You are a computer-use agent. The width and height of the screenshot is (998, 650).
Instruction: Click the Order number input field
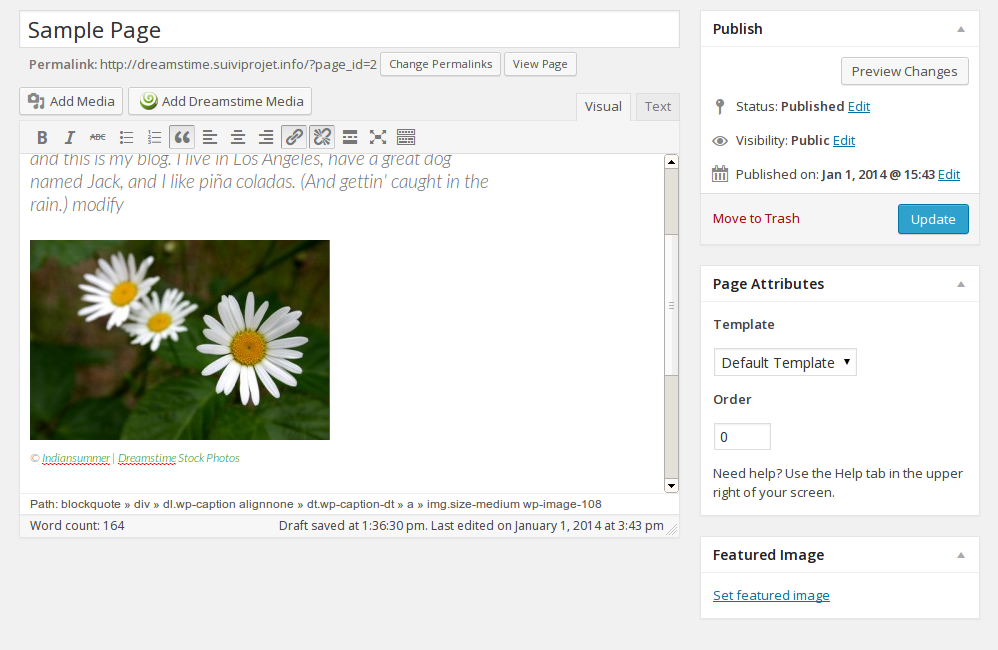[x=742, y=437]
